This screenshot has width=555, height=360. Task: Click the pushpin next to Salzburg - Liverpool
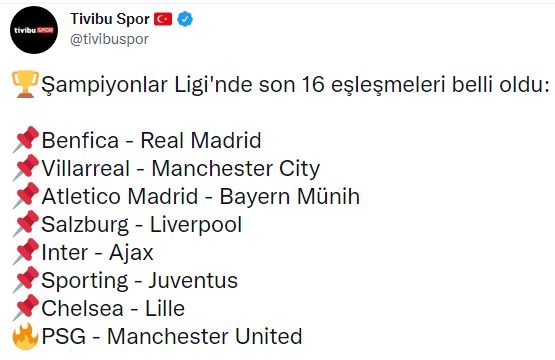click(x=25, y=223)
